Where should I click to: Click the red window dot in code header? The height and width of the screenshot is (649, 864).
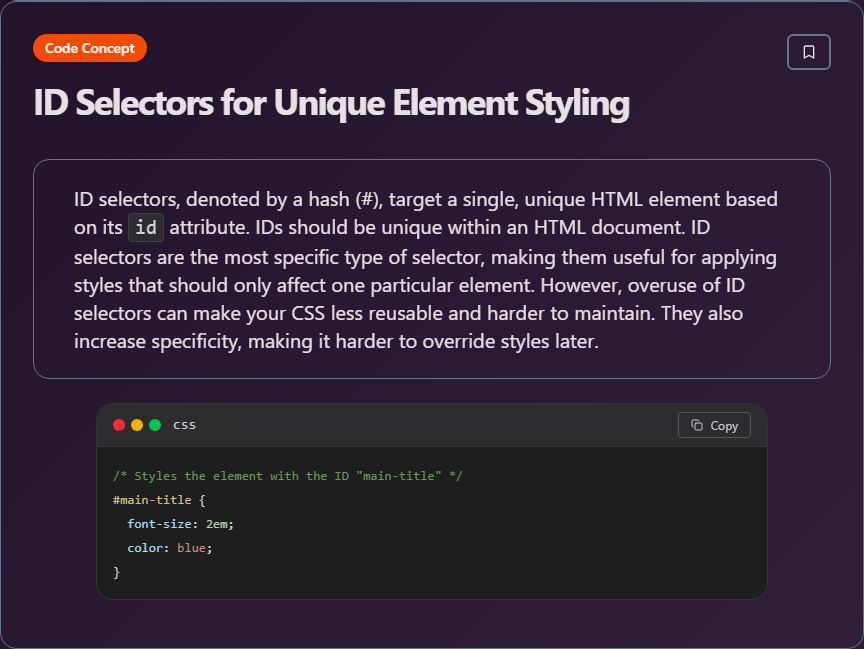point(119,424)
